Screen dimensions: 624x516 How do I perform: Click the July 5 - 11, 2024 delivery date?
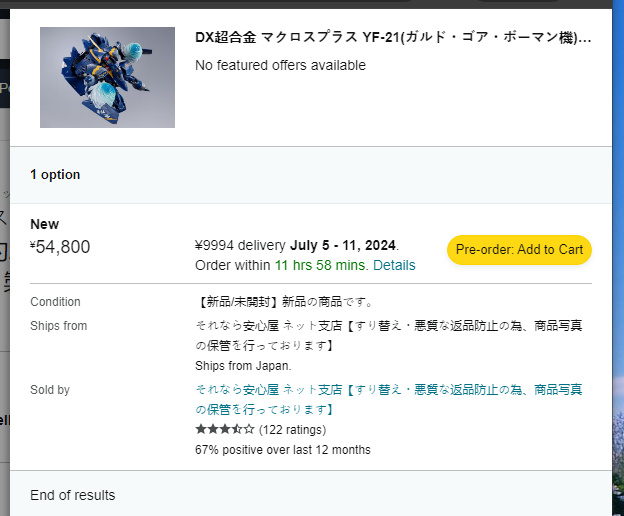coord(343,245)
